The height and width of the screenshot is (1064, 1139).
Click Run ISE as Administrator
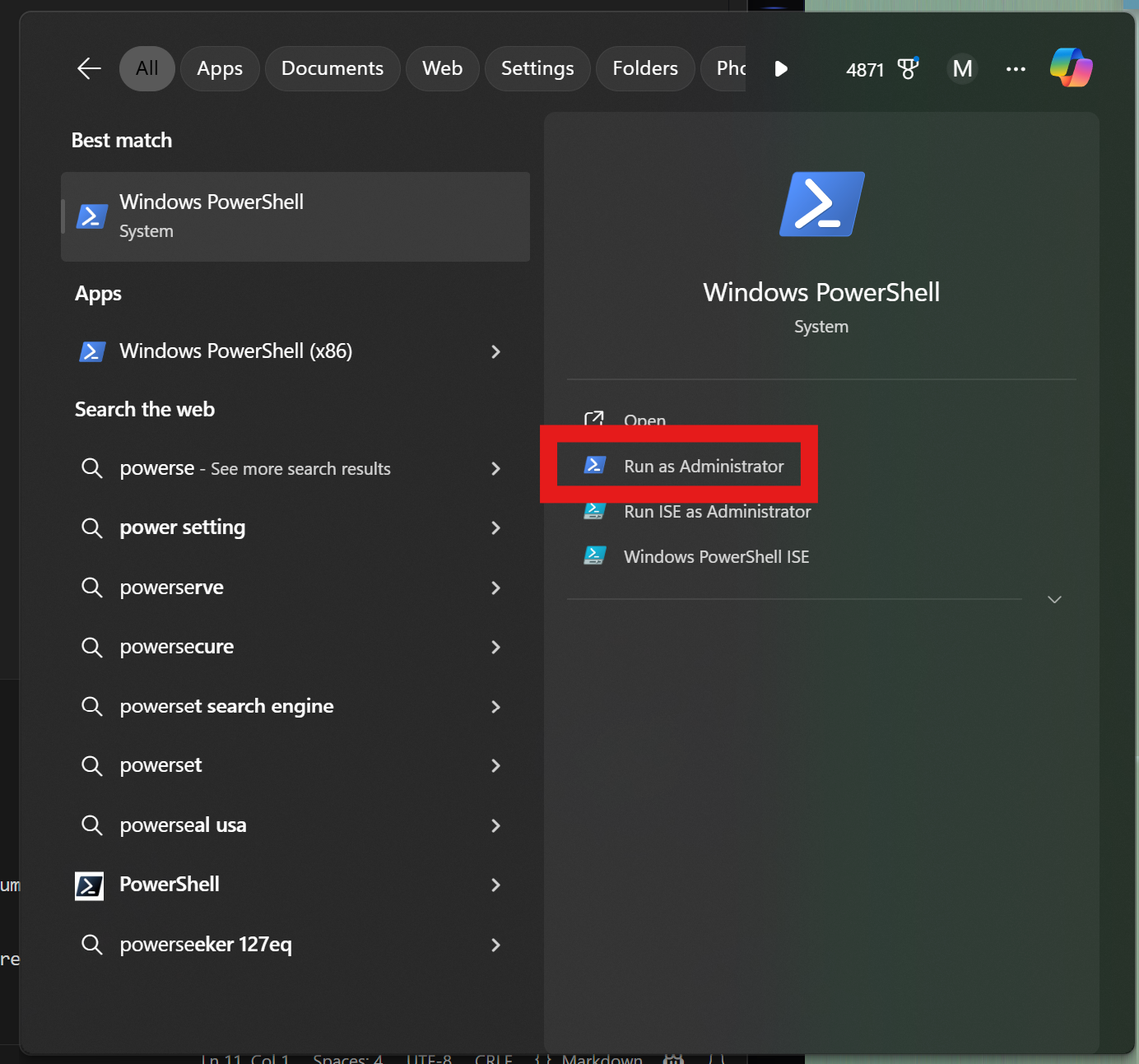point(717,512)
